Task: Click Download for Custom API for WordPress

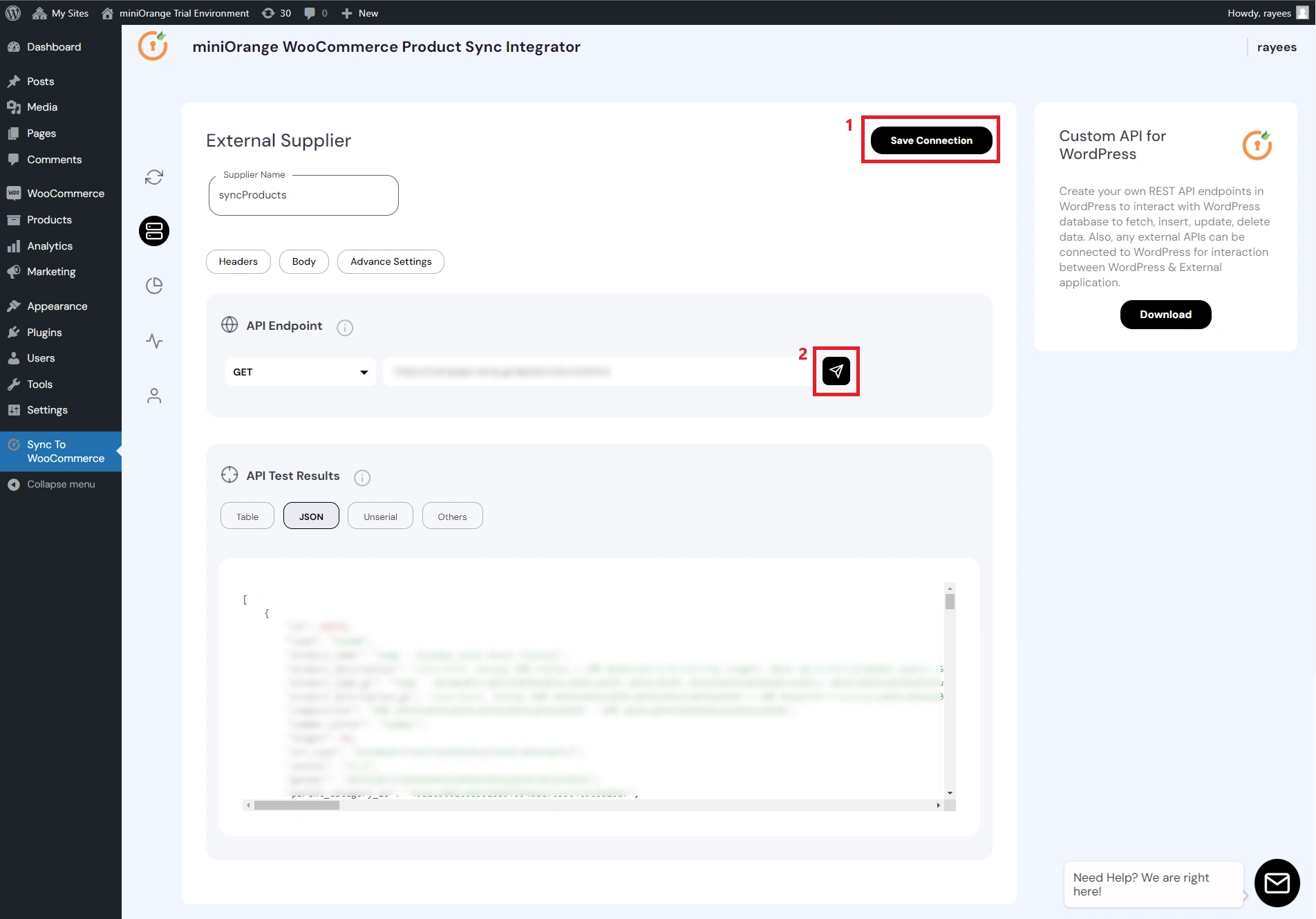Action: click(1165, 315)
